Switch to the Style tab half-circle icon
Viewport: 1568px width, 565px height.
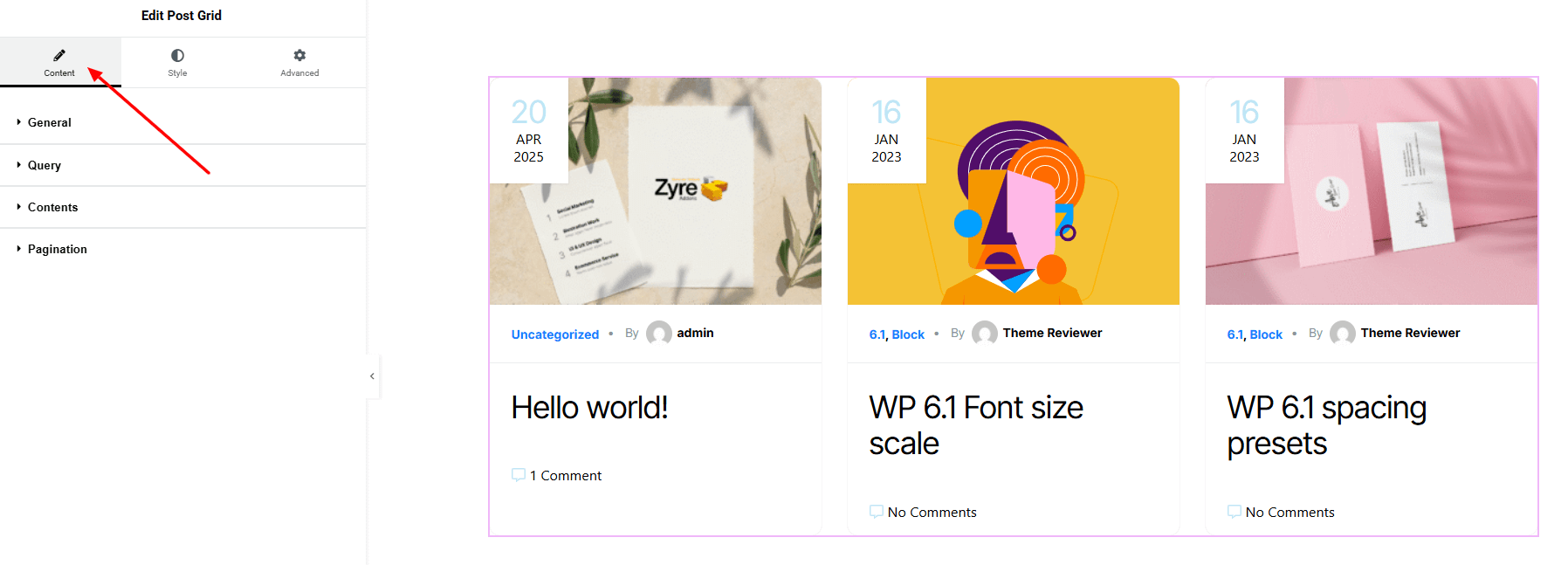click(x=177, y=55)
